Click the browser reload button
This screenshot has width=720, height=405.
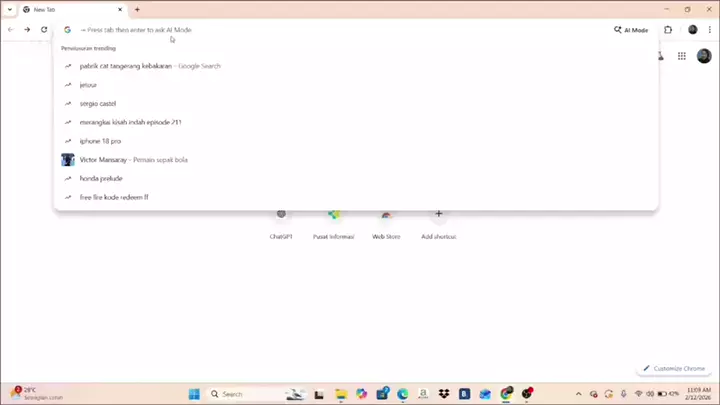(x=44, y=30)
